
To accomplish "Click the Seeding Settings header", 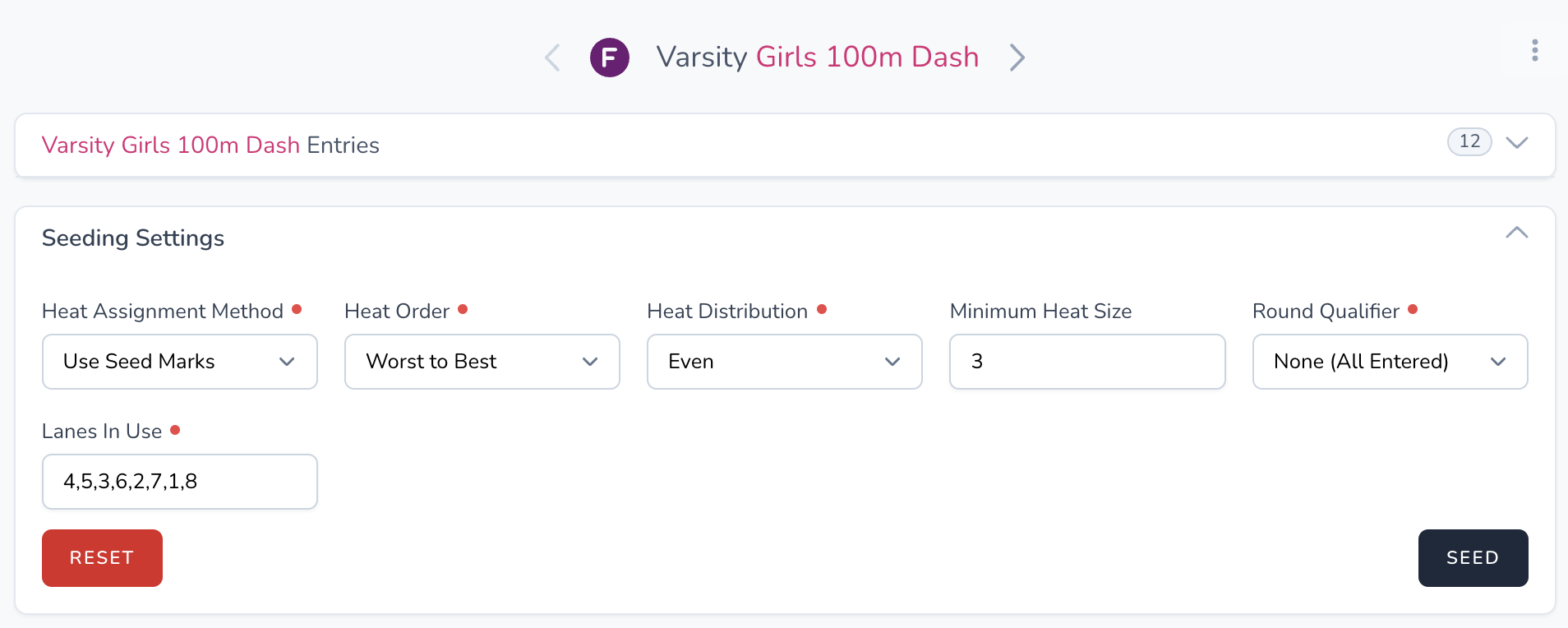I will pos(133,238).
